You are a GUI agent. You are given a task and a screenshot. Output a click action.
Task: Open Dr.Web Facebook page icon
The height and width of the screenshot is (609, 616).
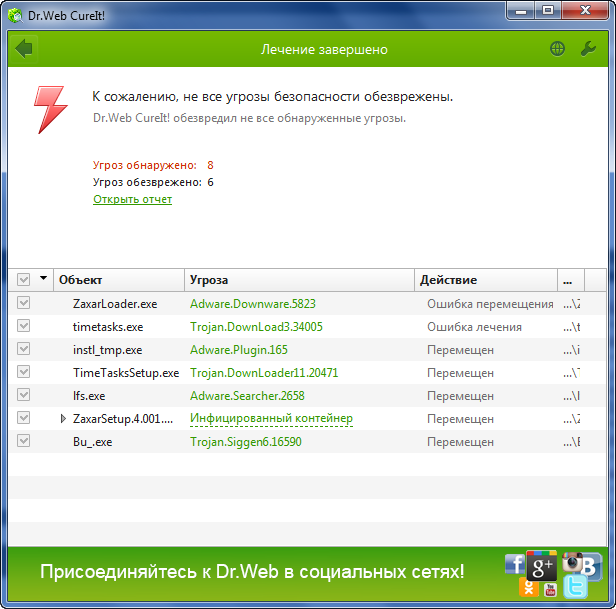[x=515, y=564]
